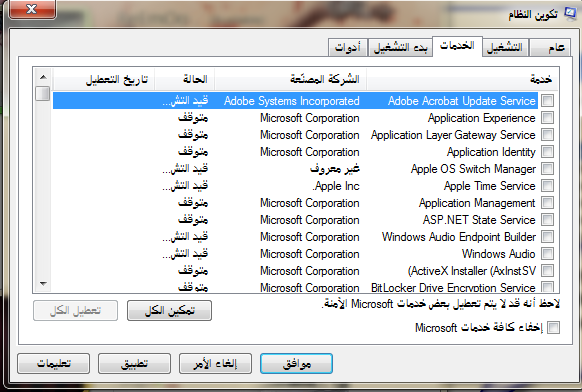Click Adobe Systems Incorporated manufacturer cell
The image size is (582, 392).
[x=291, y=101]
